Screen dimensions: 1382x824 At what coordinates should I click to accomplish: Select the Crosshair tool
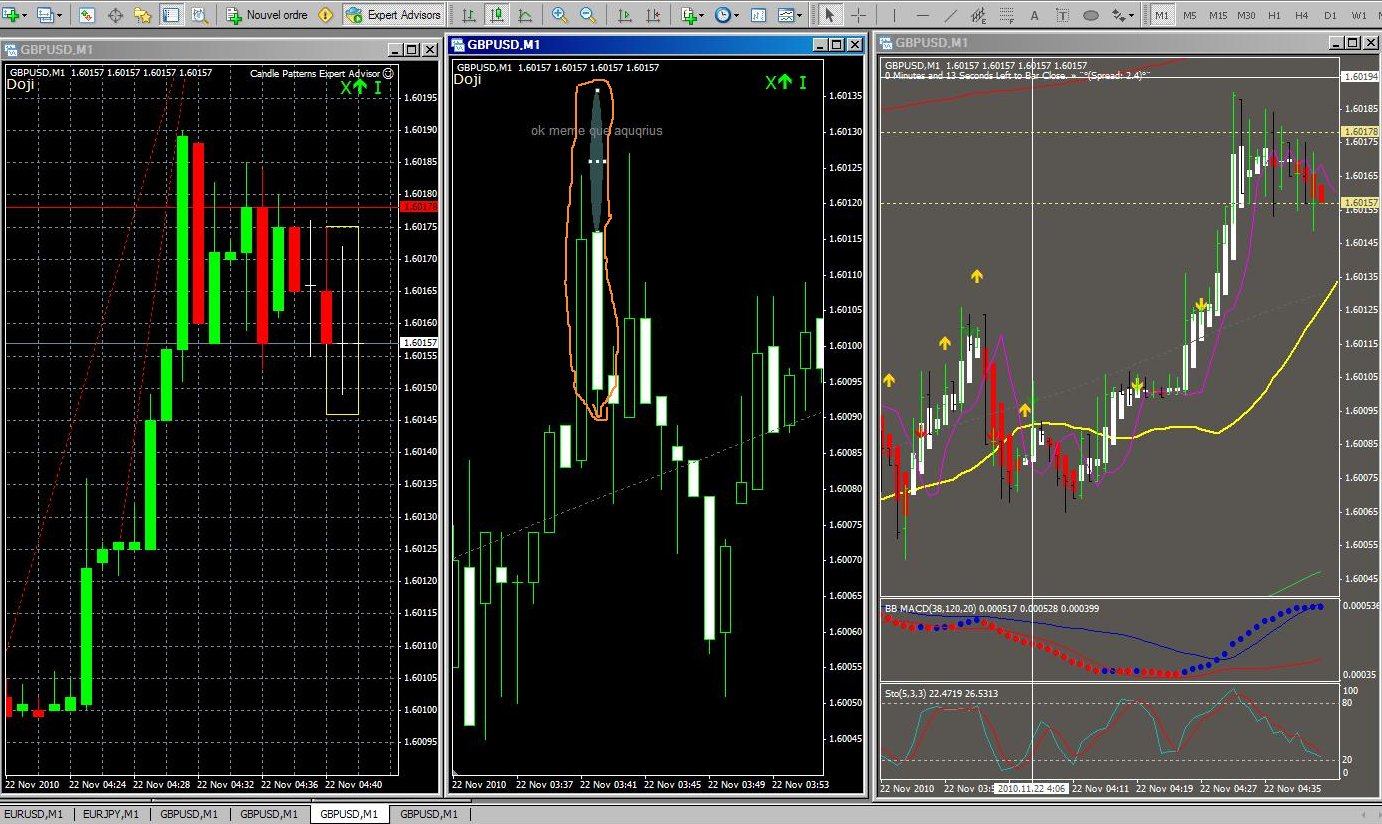tap(859, 15)
